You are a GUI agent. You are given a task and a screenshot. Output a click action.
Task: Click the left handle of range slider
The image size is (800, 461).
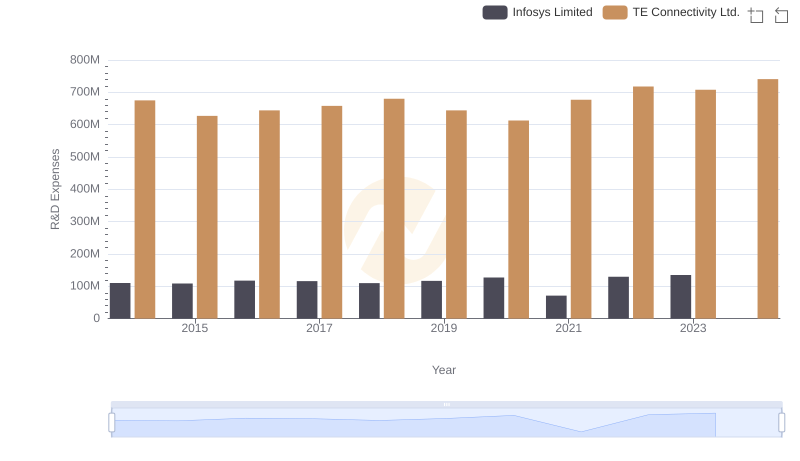pyautogui.click(x=112, y=423)
